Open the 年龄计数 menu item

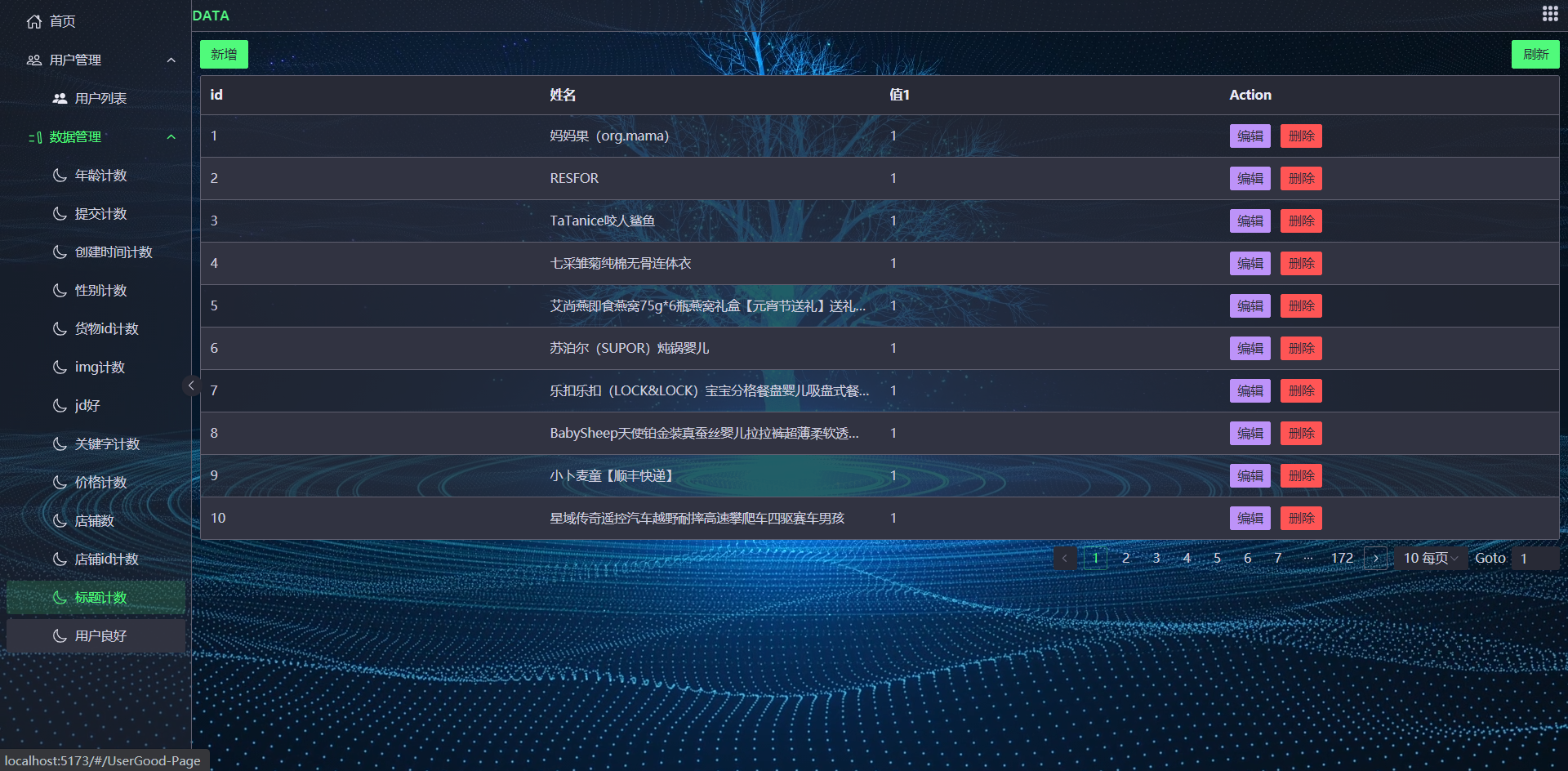tap(96, 175)
